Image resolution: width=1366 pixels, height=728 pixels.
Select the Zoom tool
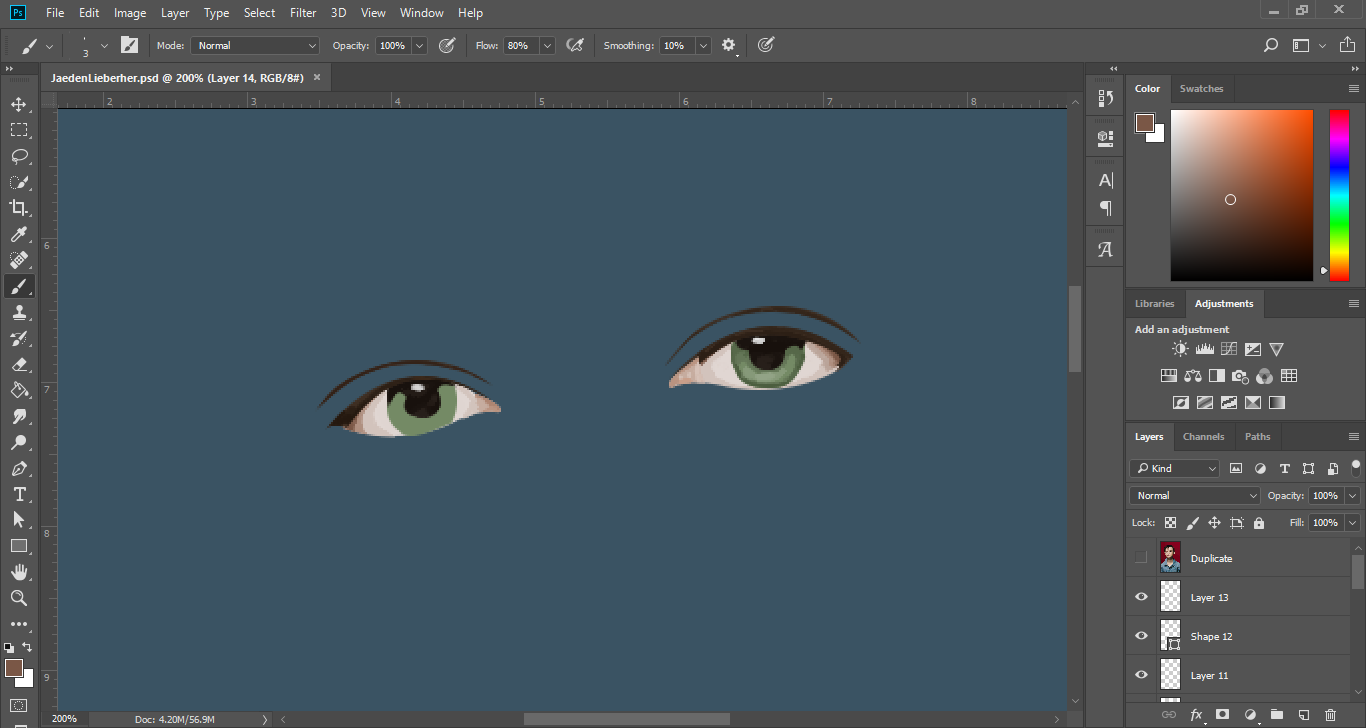19,598
